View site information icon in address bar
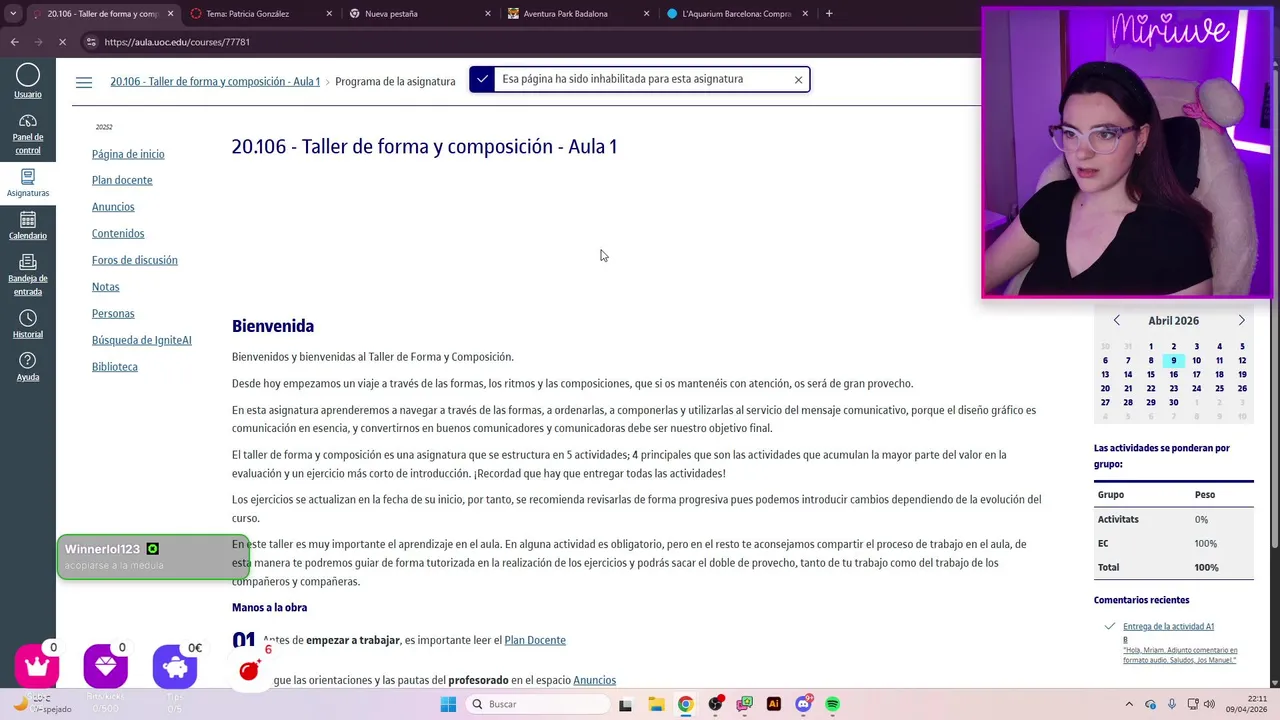Image resolution: width=1280 pixels, height=720 pixels. (91, 42)
